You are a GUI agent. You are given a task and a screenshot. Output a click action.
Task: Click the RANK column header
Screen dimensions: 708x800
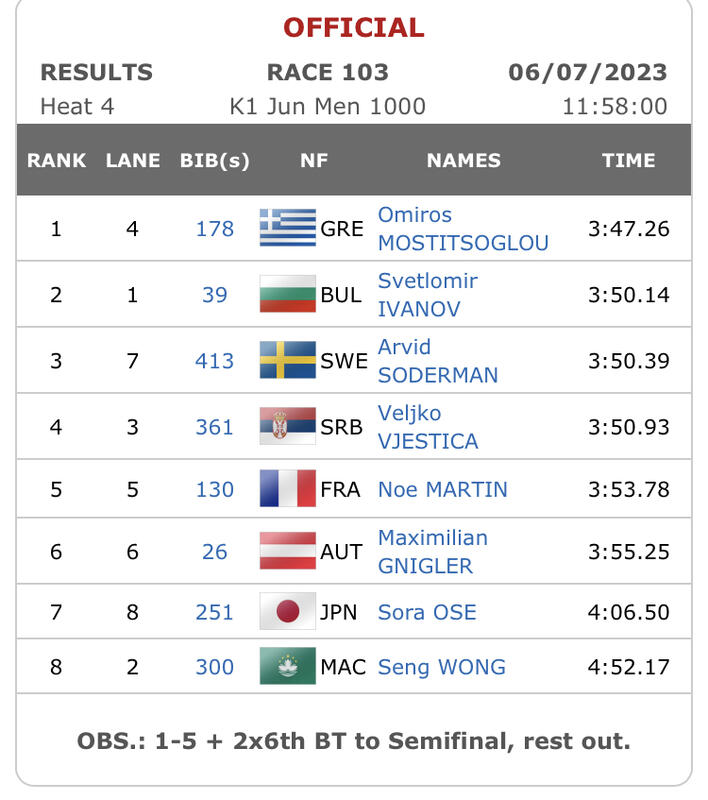56,160
